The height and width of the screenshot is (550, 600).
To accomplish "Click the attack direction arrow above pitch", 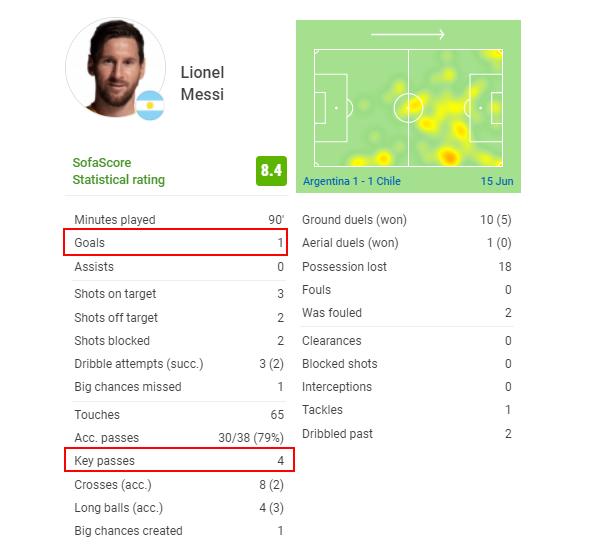I will click(x=408, y=35).
